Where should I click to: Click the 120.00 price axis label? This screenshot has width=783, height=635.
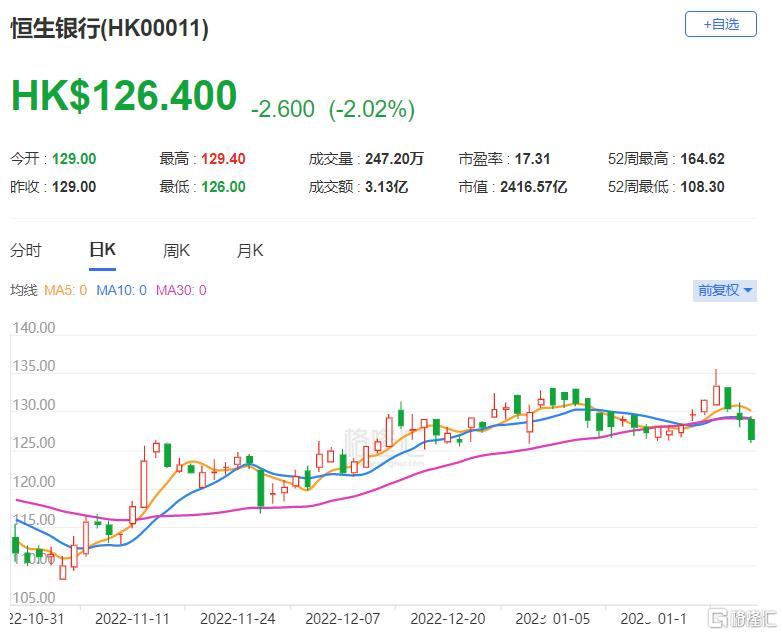[33, 482]
